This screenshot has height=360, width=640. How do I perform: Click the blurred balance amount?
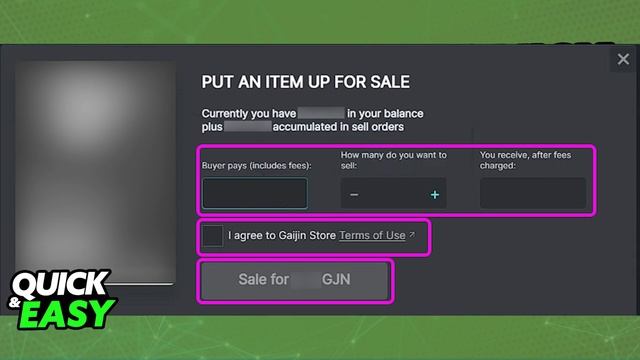(x=321, y=113)
